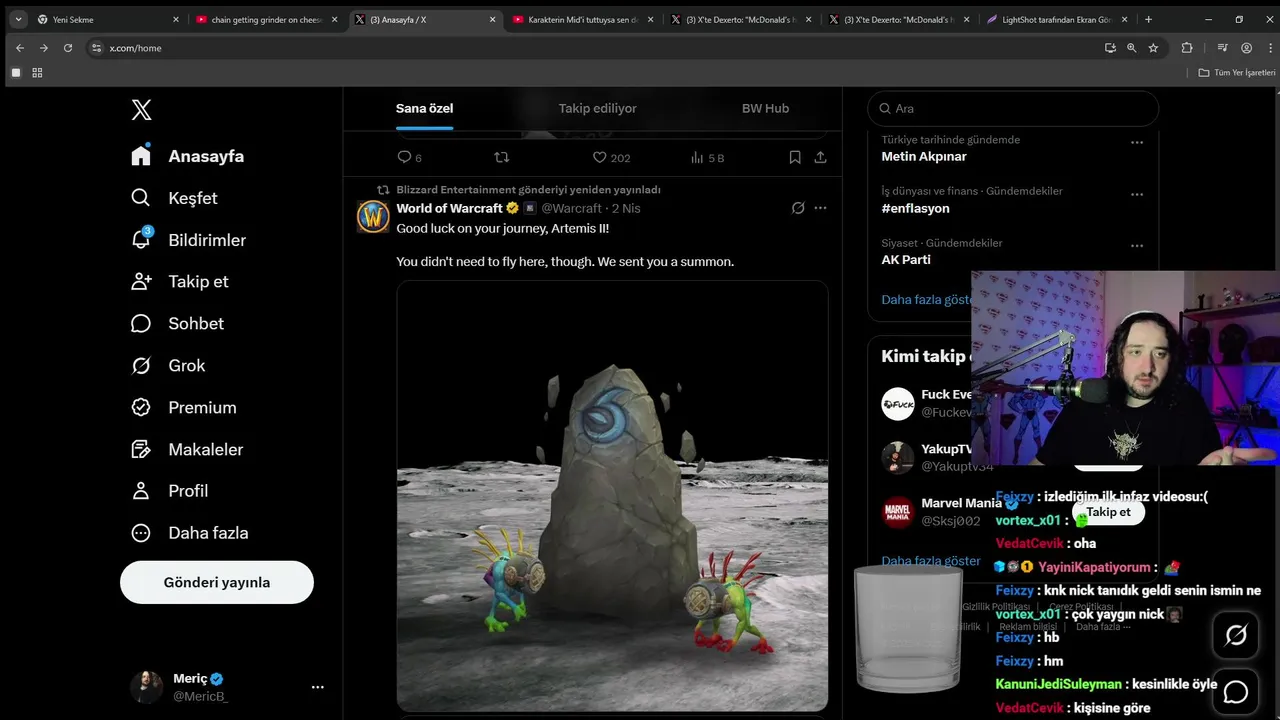Open Metin Akpınar trending topic

924,156
